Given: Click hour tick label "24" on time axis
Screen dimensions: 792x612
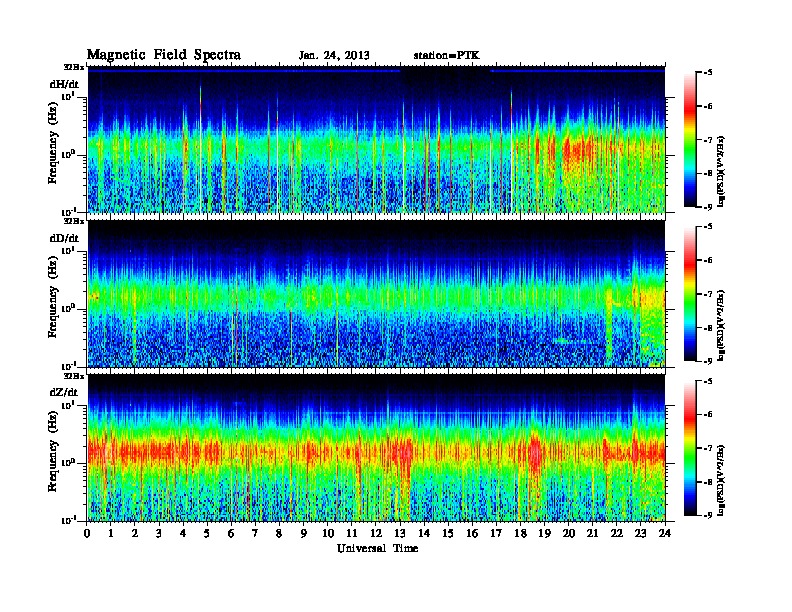Looking at the screenshot, I should click(x=665, y=533).
